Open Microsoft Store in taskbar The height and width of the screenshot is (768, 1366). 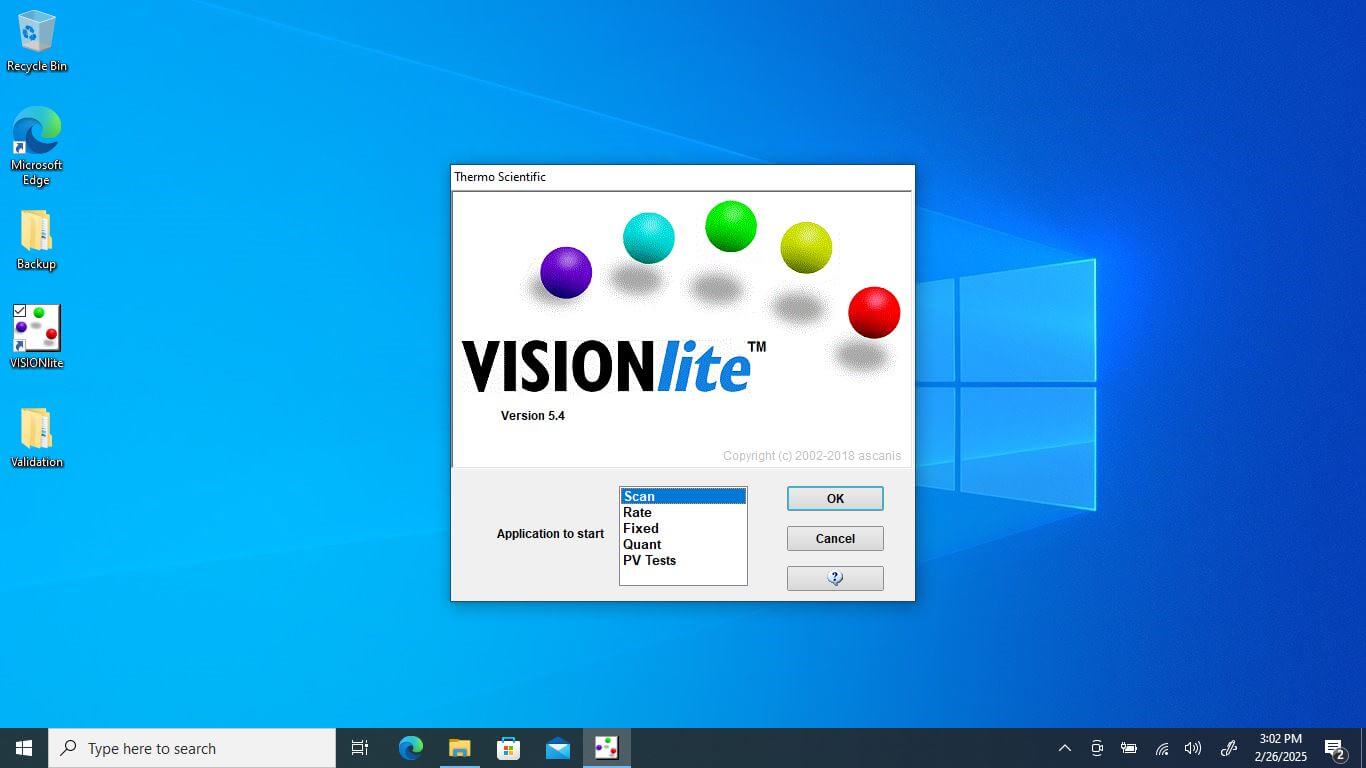coord(508,748)
